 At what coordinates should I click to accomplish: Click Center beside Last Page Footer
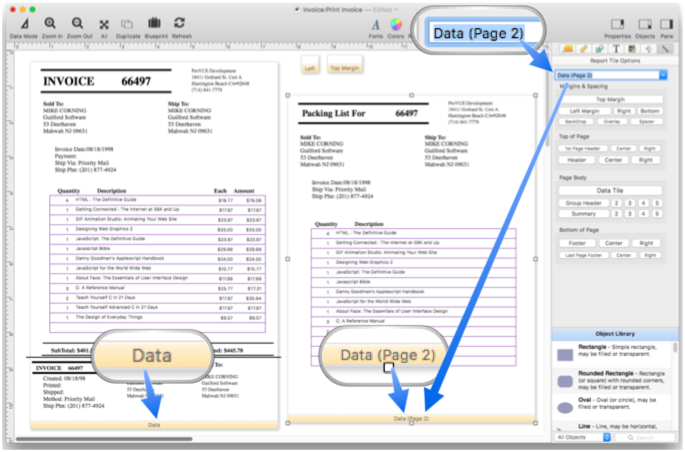tap(623, 255)
